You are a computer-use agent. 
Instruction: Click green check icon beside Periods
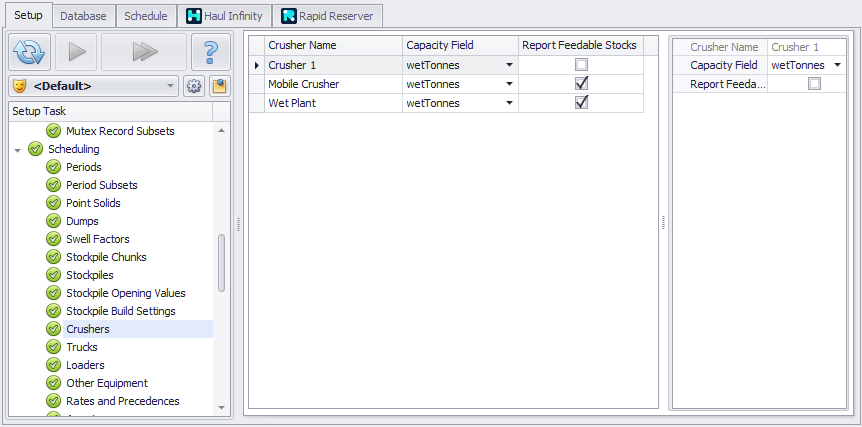53,167
